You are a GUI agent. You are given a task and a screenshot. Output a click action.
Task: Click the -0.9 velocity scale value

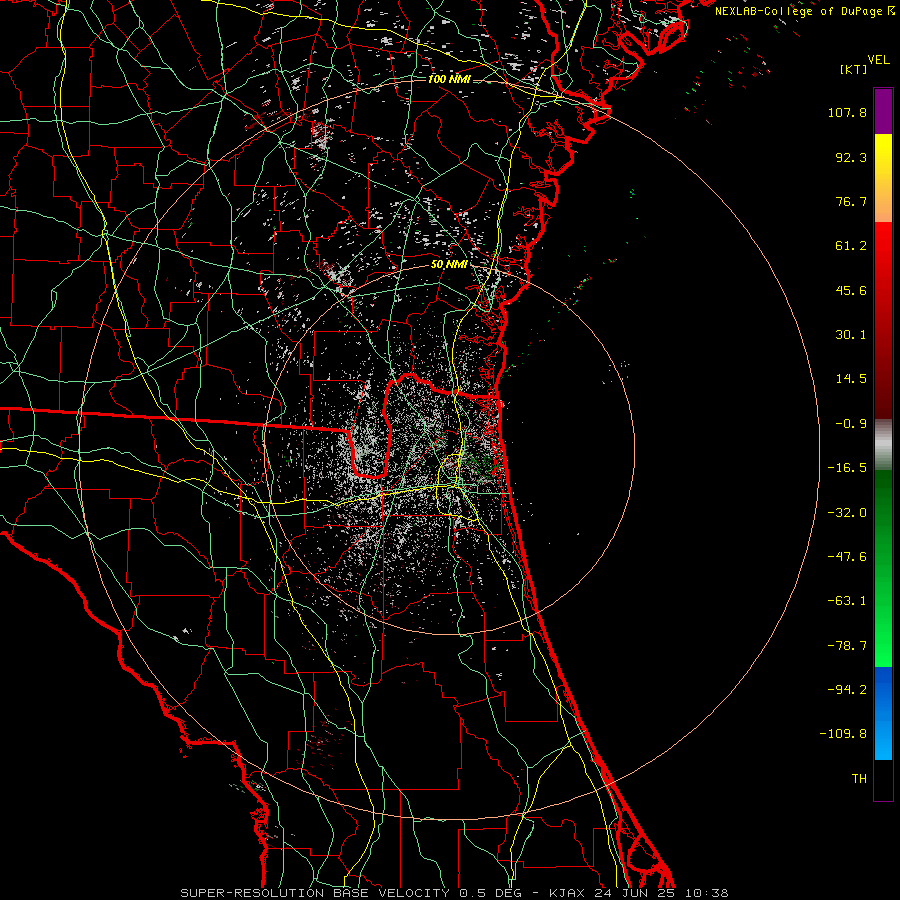tap(851, 424)
